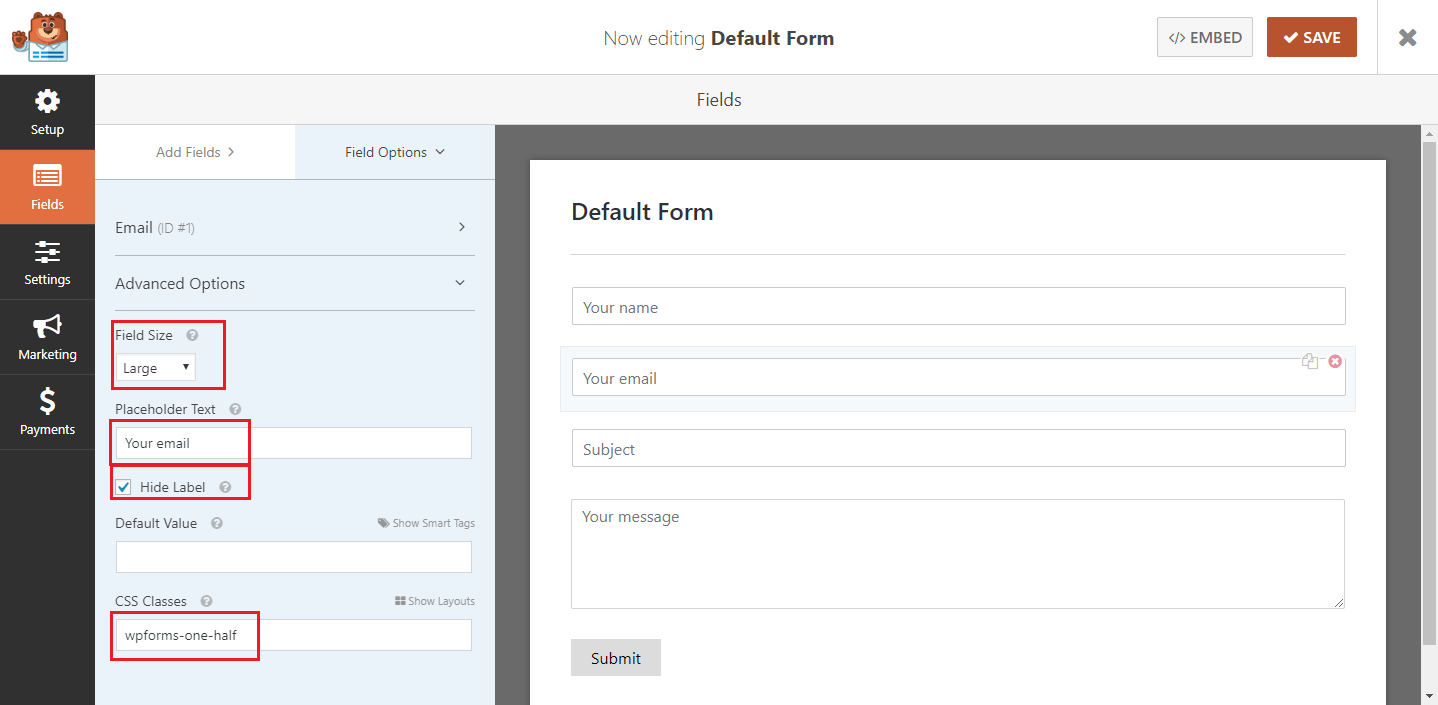Image resolution: width=1438 pixels, height=705 pixels.
Task: Open the Setup panel gear icon
Action: click(47, 102)
